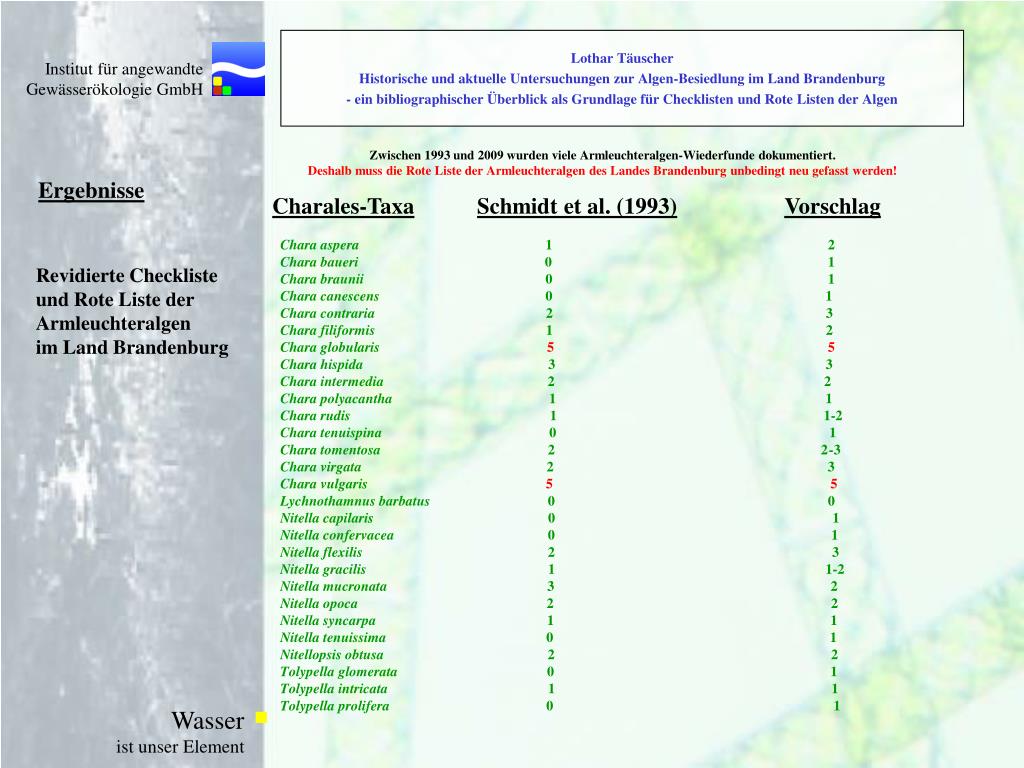This screenshot has height=768, width=1024.
Task: Click the red sentence "Deshalb muss die Rote Liste"
Action: [x=602, y=171]
